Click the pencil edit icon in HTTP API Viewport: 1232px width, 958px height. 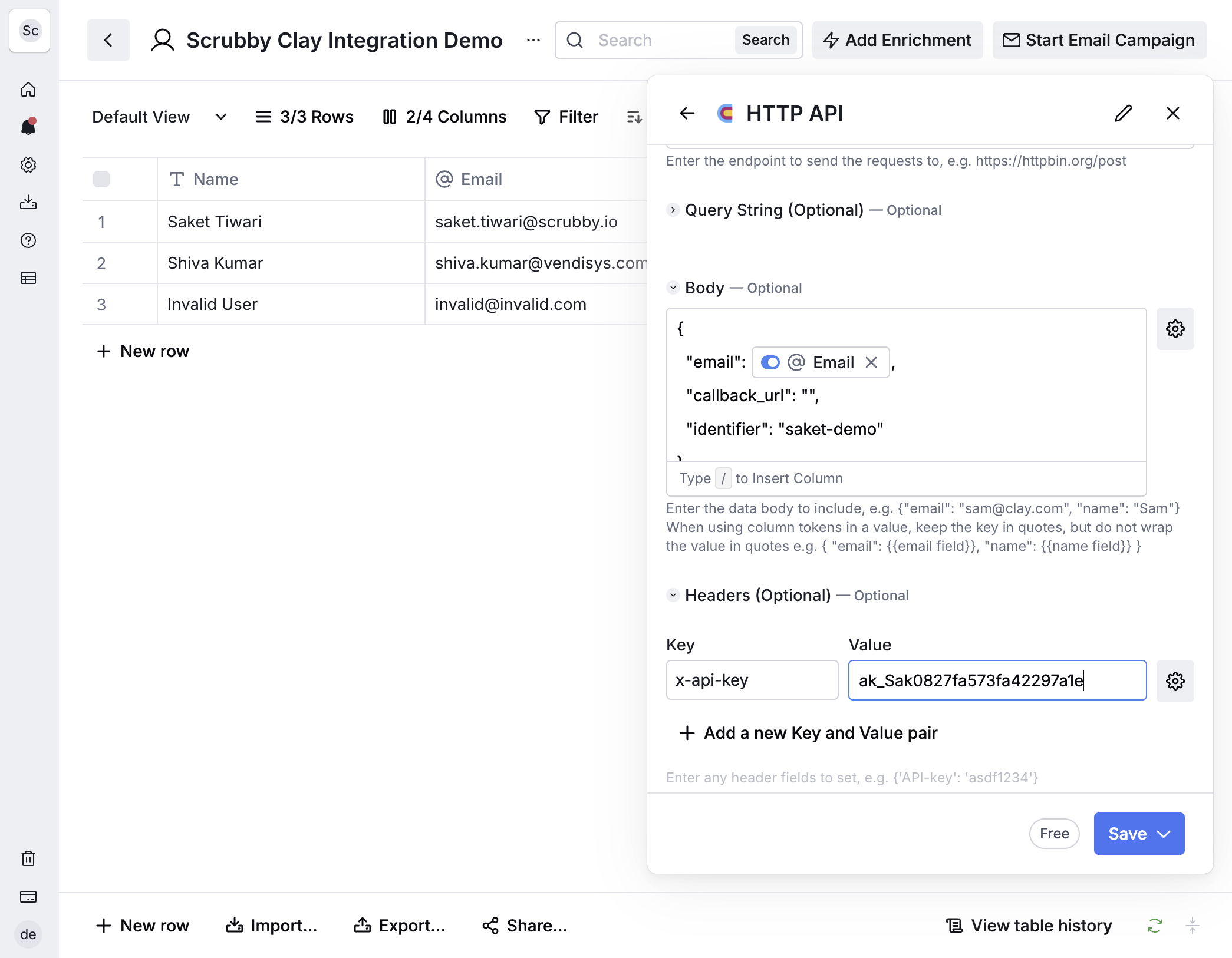tap(1124, 113)
